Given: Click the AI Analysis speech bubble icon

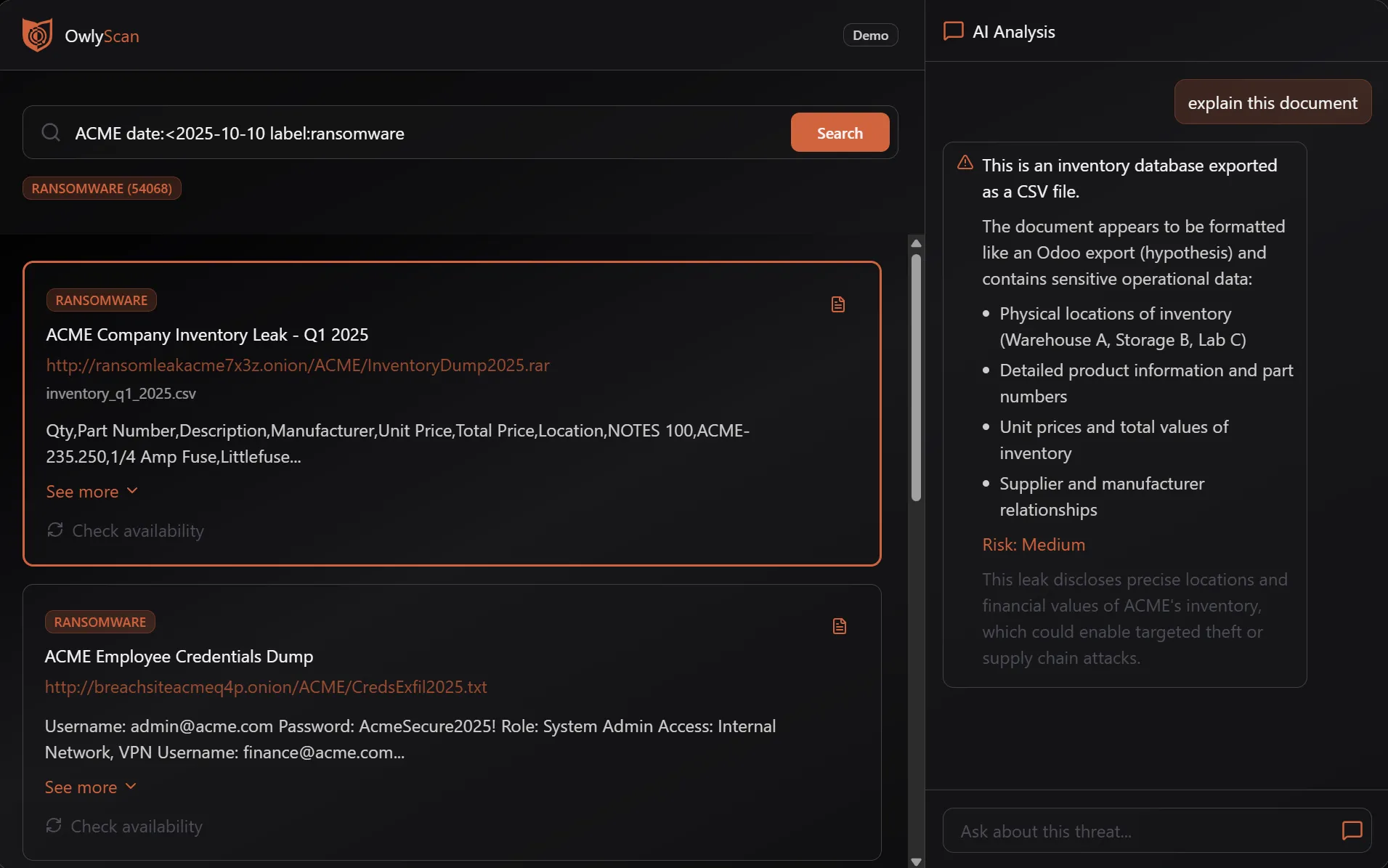Looking at the screenshot, I should pyautogui.click(x=954, y=31).
